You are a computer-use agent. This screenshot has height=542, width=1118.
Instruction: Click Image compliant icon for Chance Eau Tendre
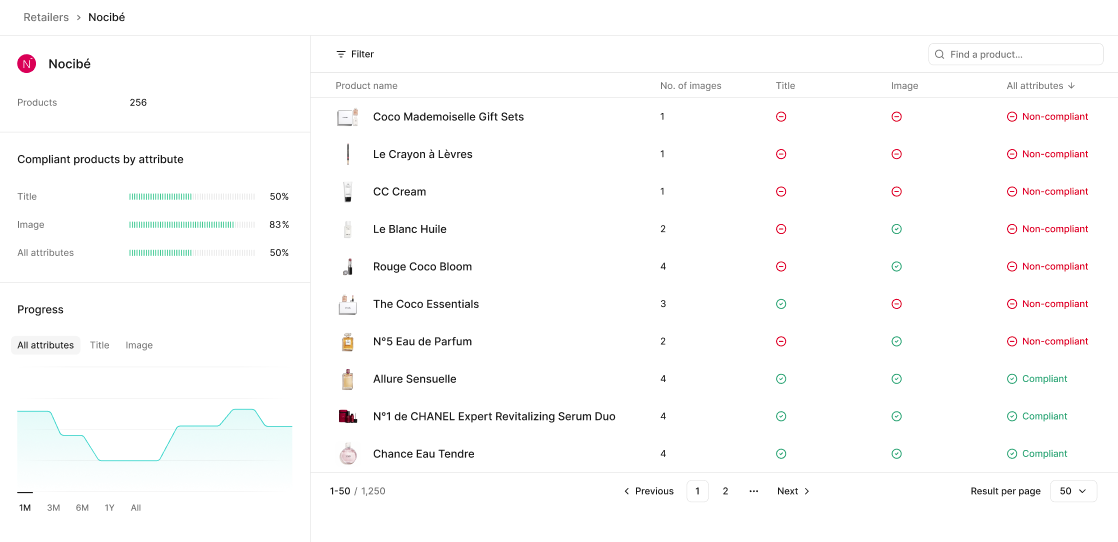[897, 454]
